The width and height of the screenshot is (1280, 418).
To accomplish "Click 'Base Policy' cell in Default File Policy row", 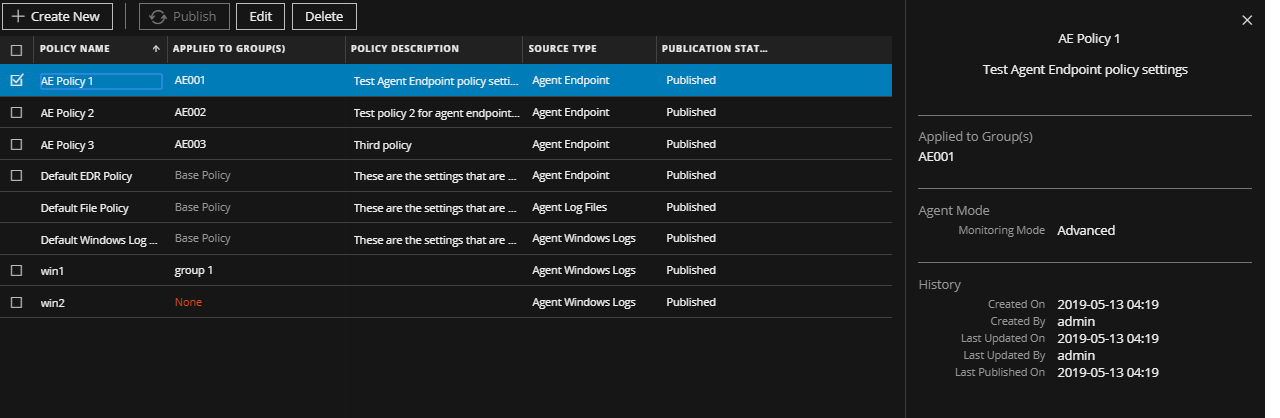I will click(x=202, y=207).
